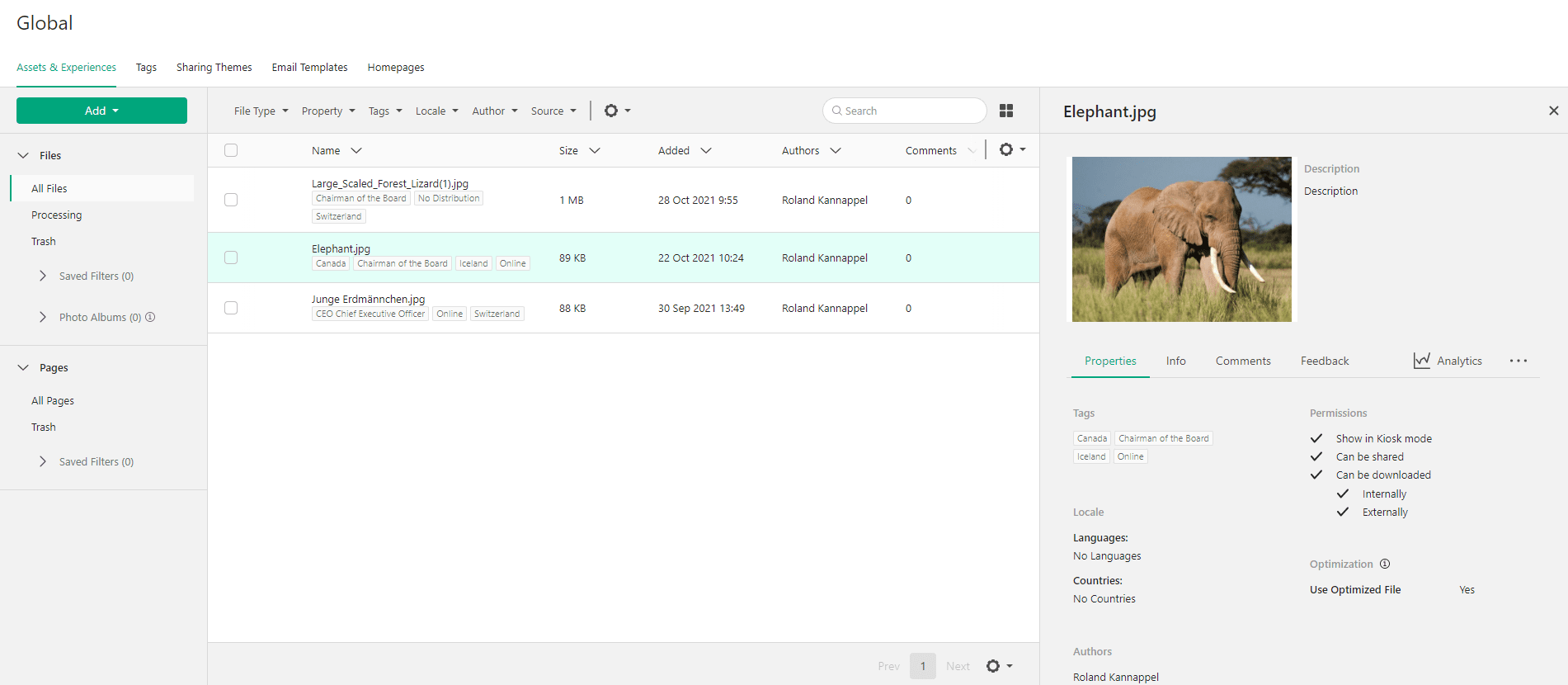Open the File Type filter dropdown
The image size is (1568, 685).
pyautogui.click(x=261, y=111)
